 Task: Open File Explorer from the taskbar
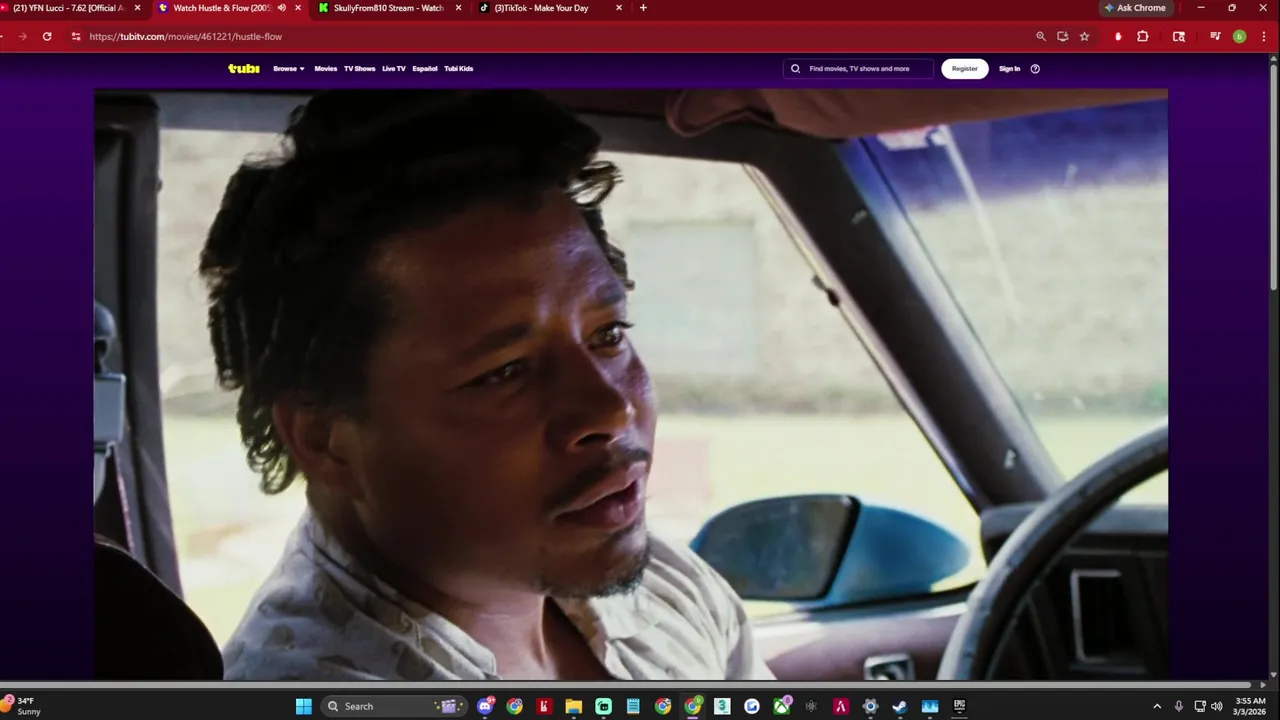coord(574,706)
